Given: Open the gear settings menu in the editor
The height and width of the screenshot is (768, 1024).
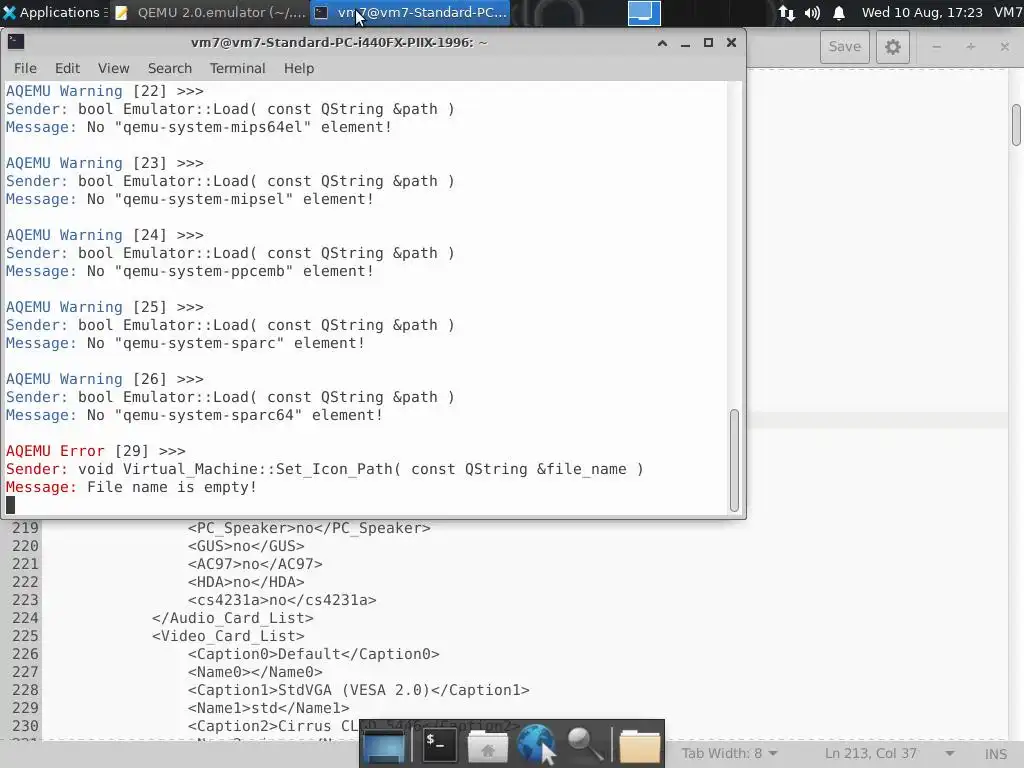Looking at the screenshot, I should pyautogui.click(x=893, y=46).
